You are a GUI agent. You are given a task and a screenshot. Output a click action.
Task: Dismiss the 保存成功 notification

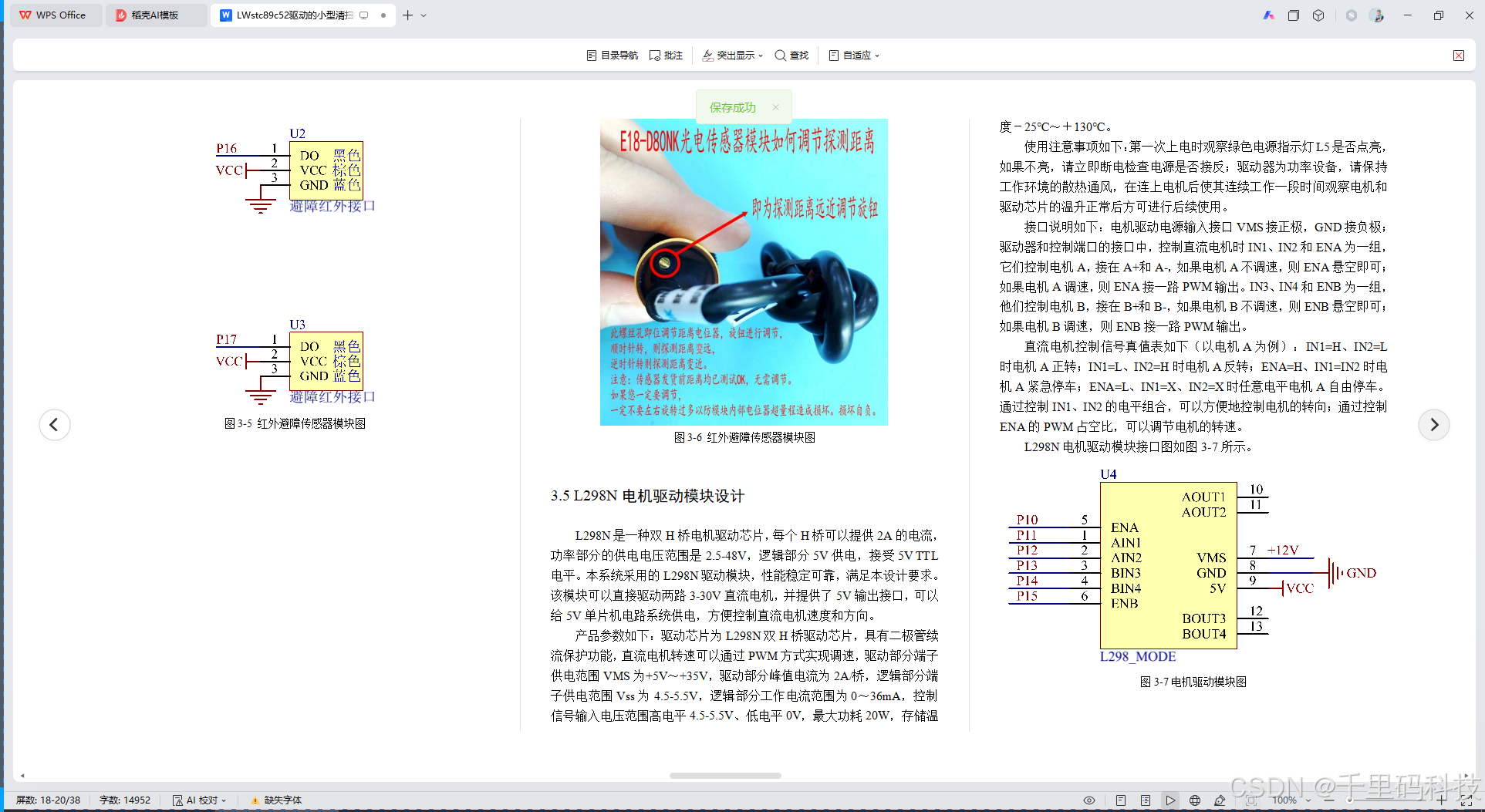(x=776, y=107)
